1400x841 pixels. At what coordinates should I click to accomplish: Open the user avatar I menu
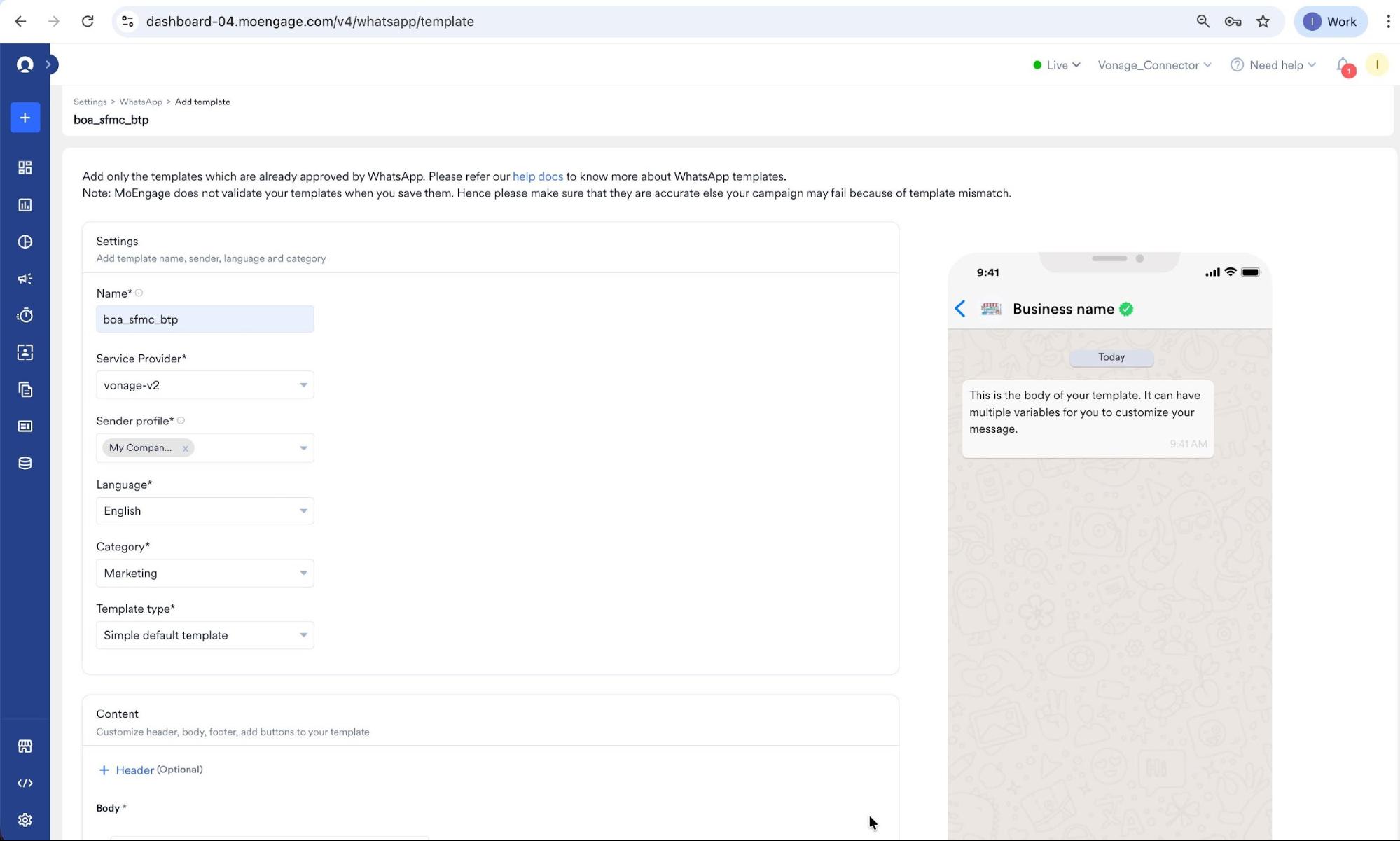click(x=1377, y=64)
